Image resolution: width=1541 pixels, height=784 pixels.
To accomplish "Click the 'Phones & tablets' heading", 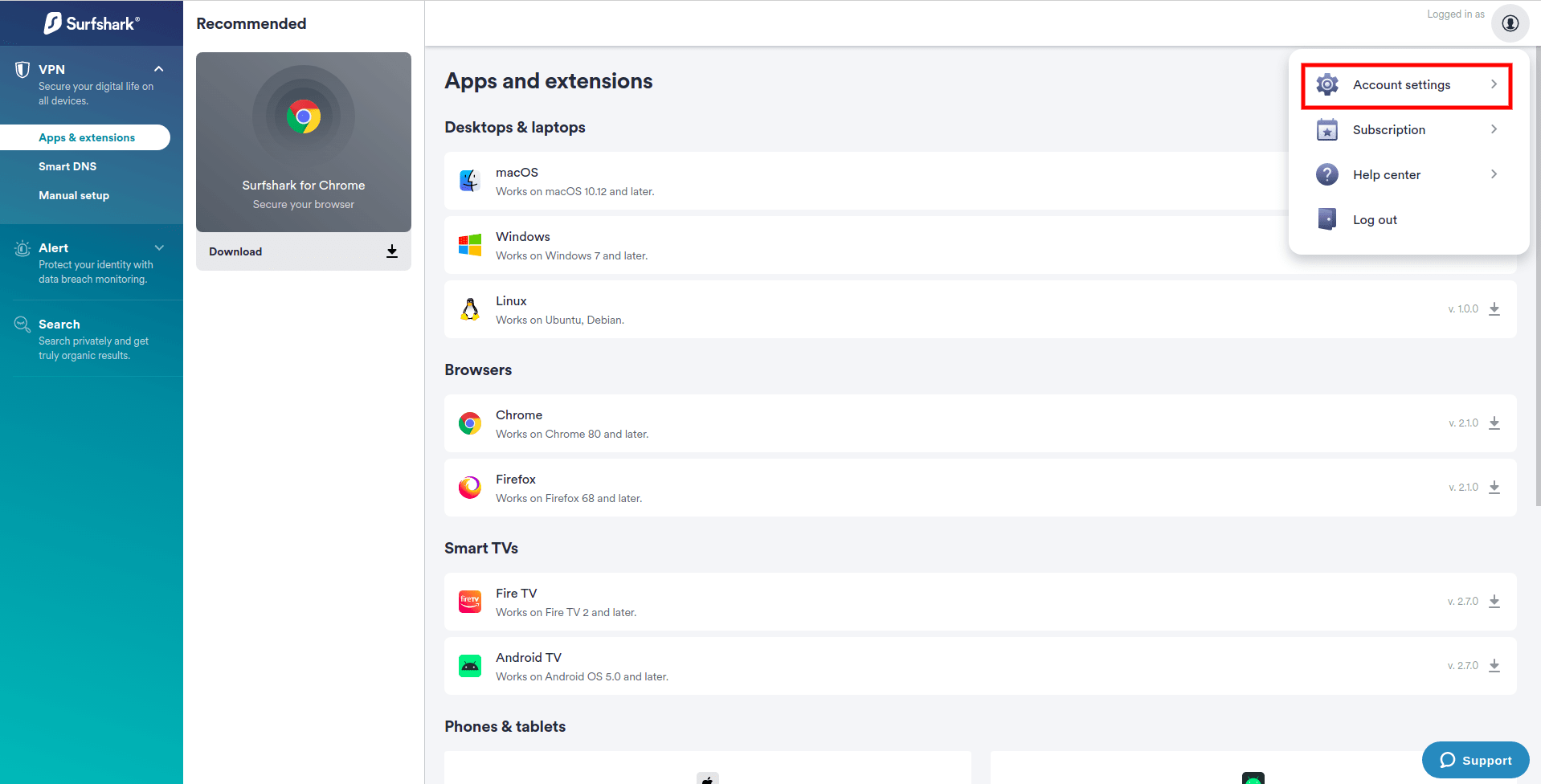I will coord(505,726).
